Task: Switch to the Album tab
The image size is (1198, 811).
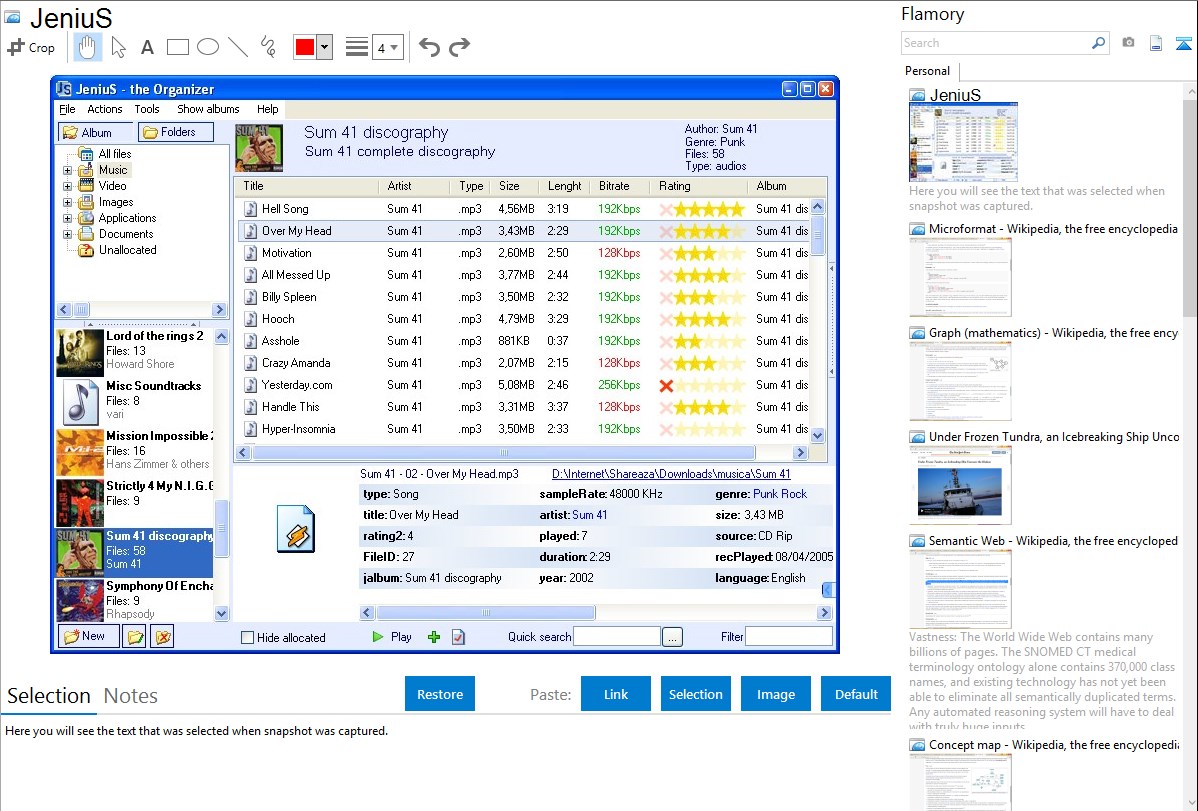Action: click(x=96, y=132)
